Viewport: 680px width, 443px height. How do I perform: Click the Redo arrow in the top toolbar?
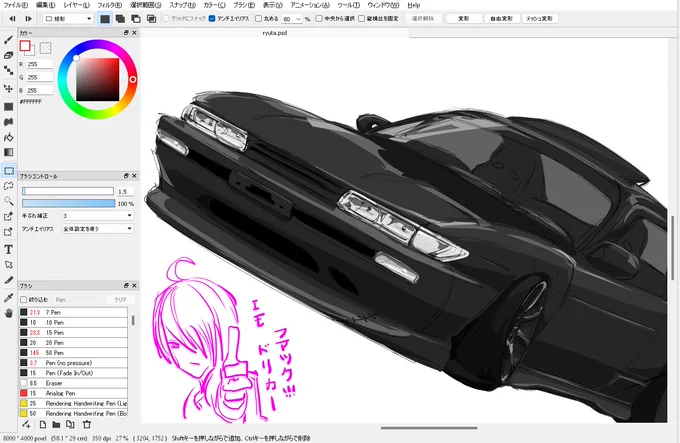coord(28,19)
